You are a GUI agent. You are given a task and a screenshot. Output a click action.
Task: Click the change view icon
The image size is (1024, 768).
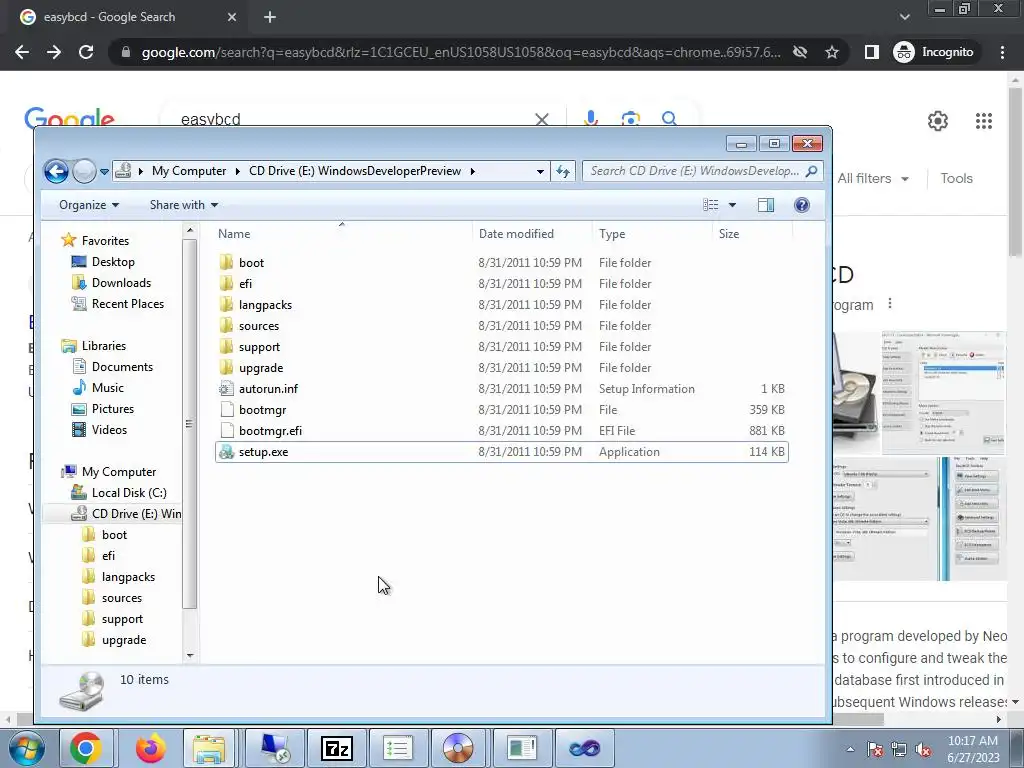click(x=711, y=205)
